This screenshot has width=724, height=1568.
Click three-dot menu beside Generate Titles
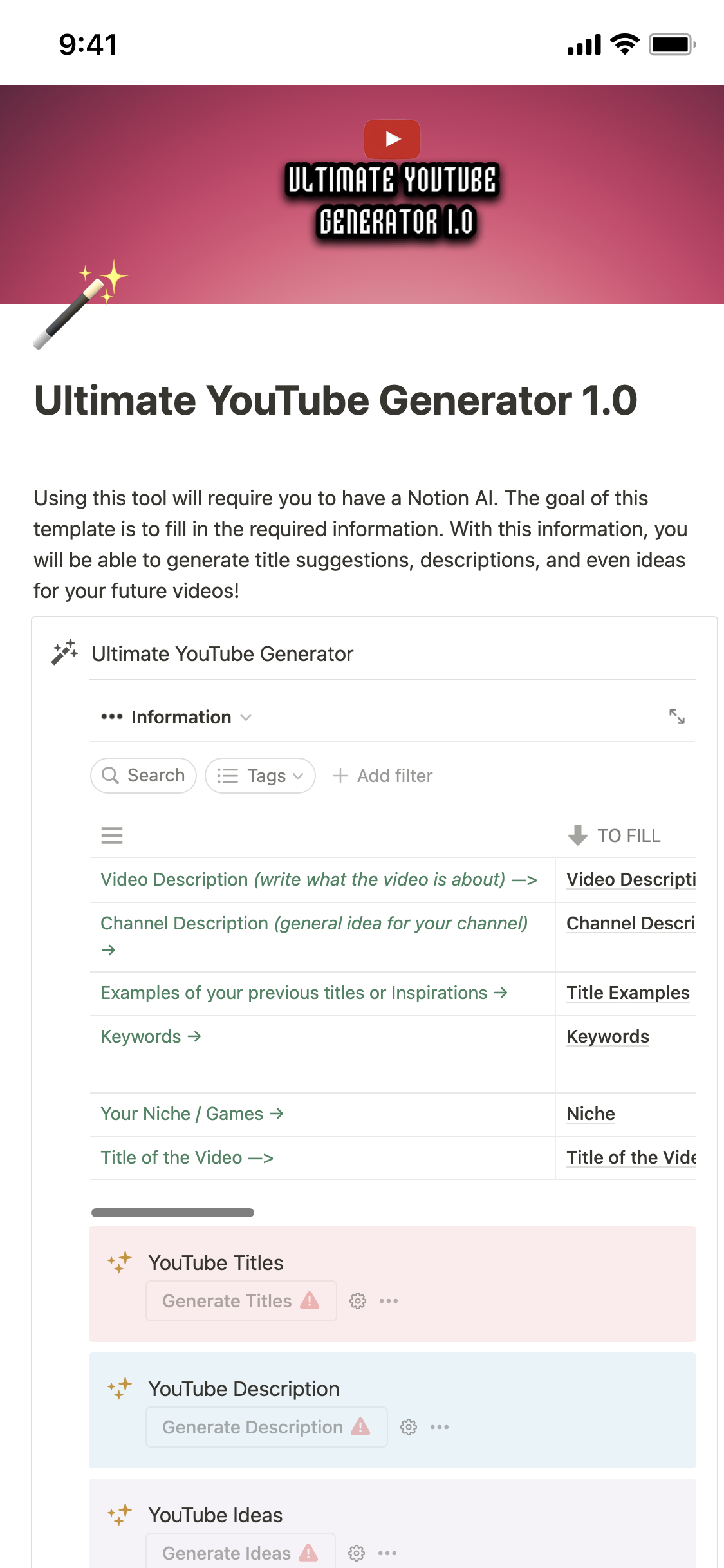[389, 1301]
